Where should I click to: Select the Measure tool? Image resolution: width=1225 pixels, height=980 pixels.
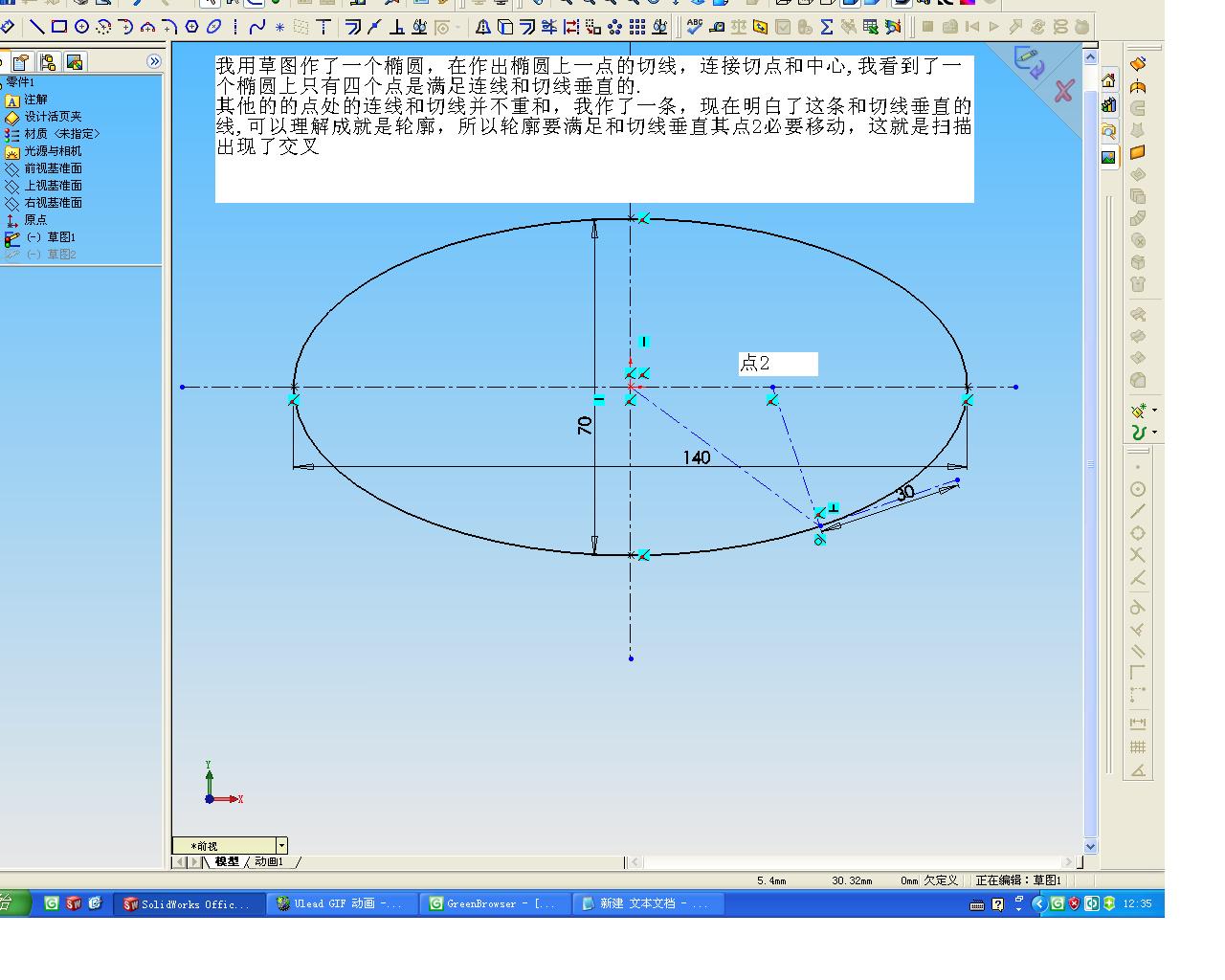pyautogui.click(x=717, y=27)
